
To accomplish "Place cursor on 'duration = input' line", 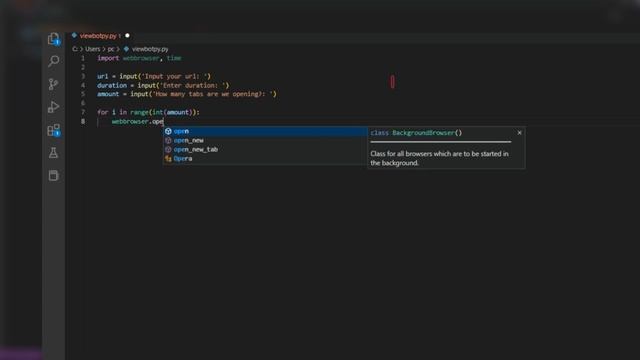I will point(163,85).
